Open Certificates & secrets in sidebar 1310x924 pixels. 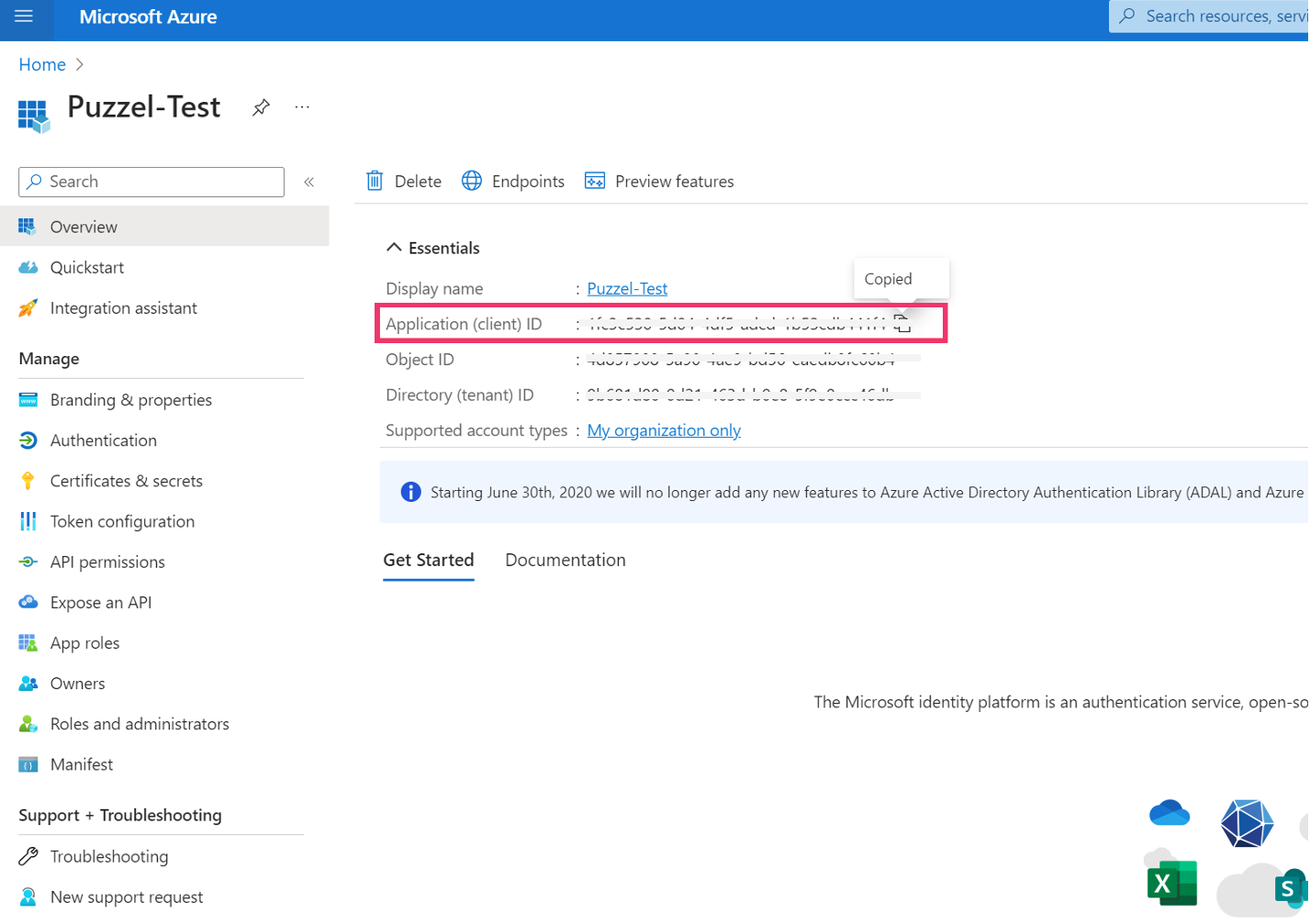coord(126,481)
